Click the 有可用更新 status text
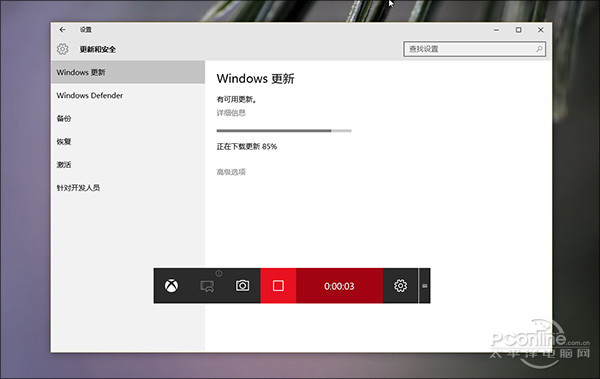Image resolution: width=600 pixels, height=379 pixels. pyautogui.click(x=236, y=100)
